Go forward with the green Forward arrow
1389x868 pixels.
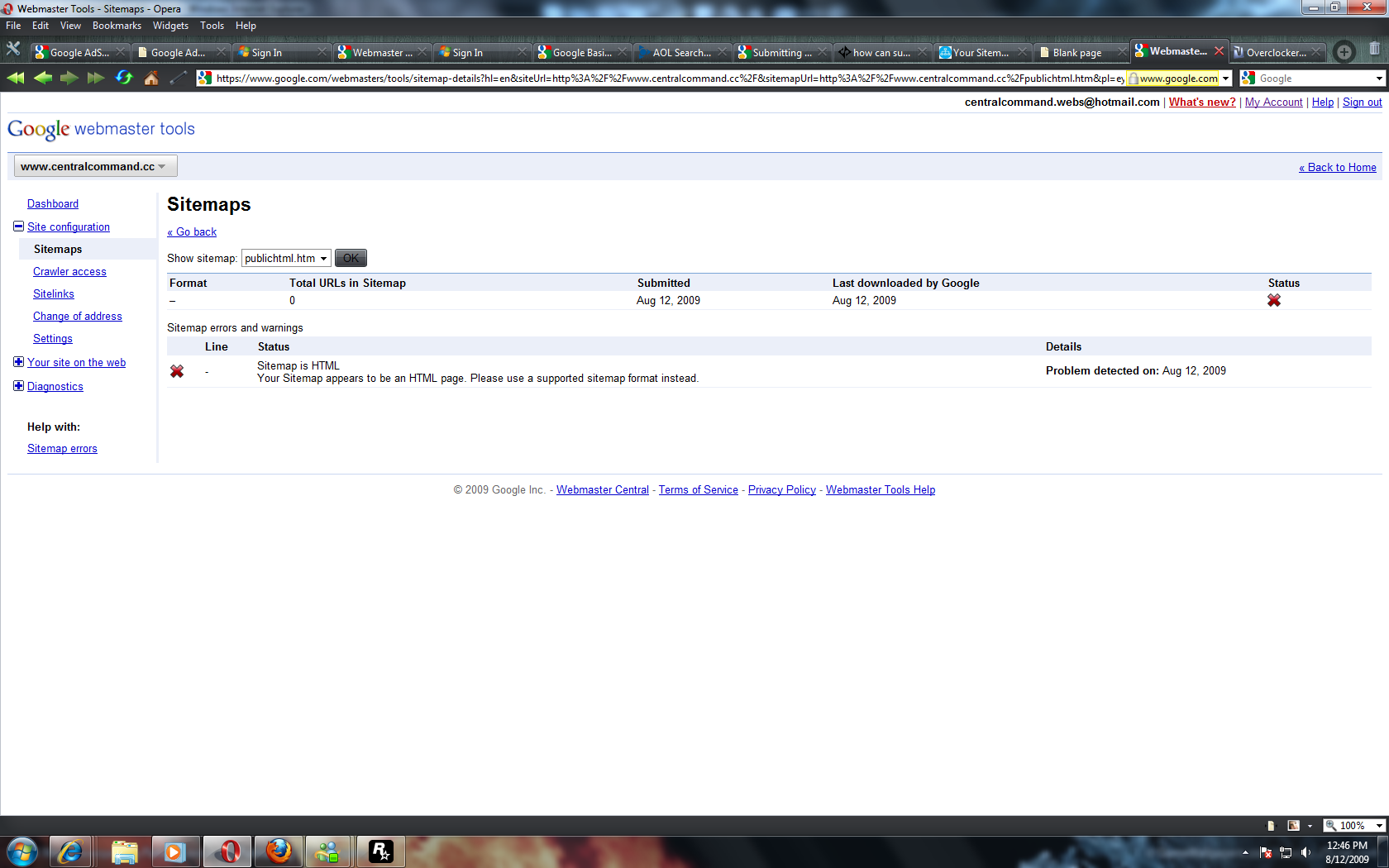(69, 78)
